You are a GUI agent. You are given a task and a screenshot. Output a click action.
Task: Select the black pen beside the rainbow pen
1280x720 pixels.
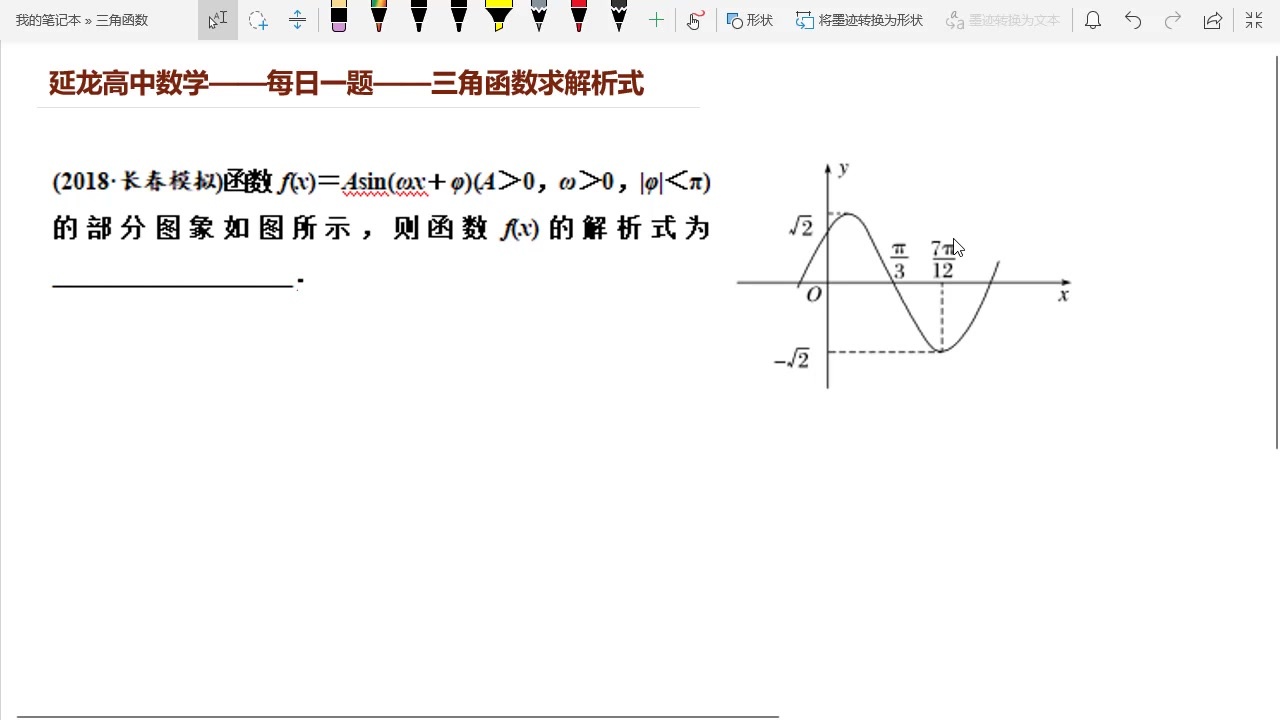point(419,17)
